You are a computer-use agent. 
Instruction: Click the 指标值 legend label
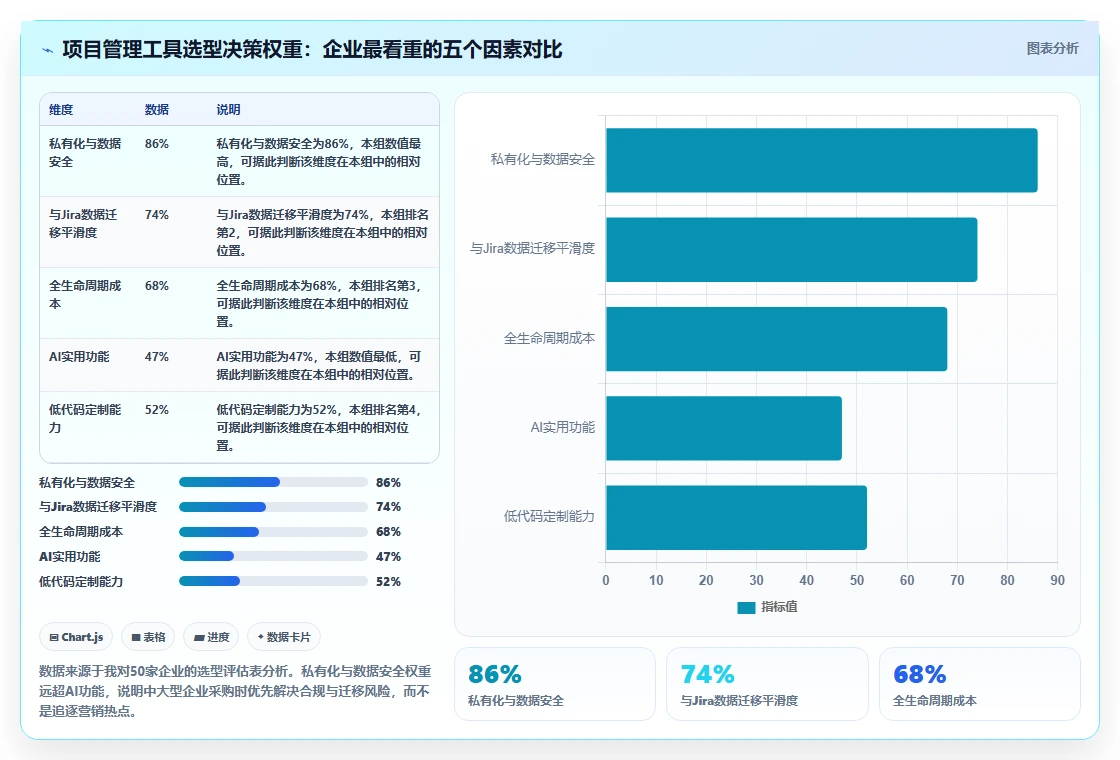779,607
